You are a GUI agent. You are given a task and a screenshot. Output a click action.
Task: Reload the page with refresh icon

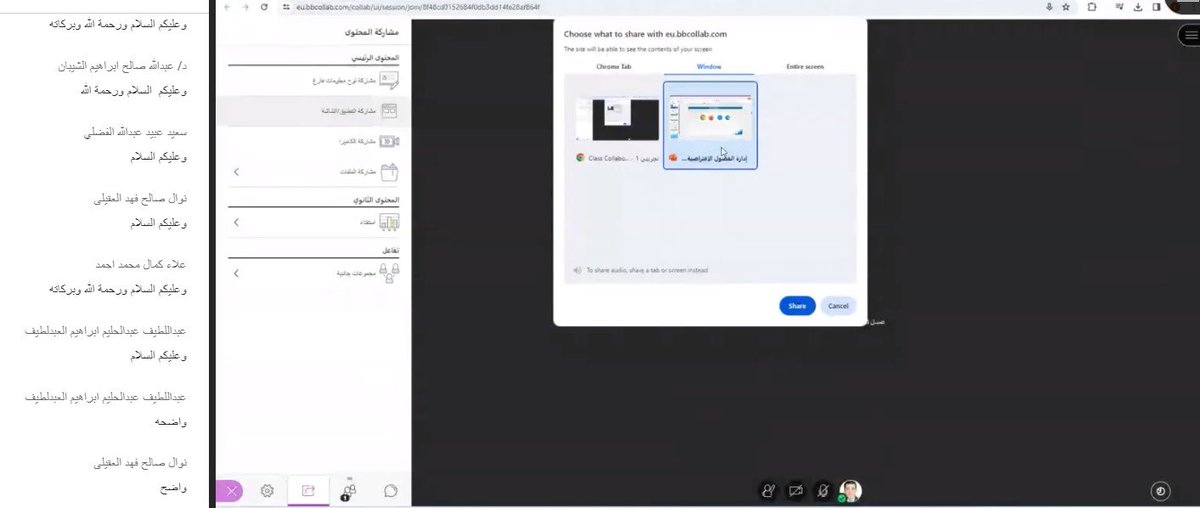[x=264, y=7]
